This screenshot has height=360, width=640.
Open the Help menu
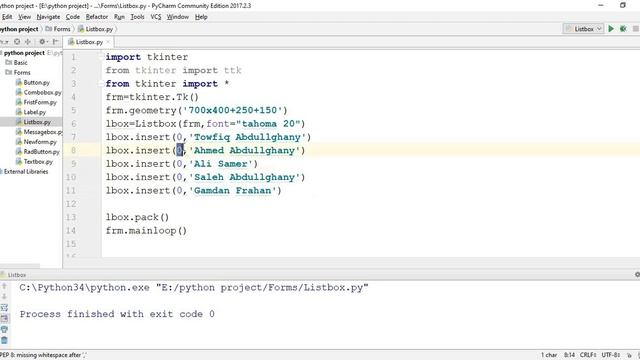tap(201, 17)
